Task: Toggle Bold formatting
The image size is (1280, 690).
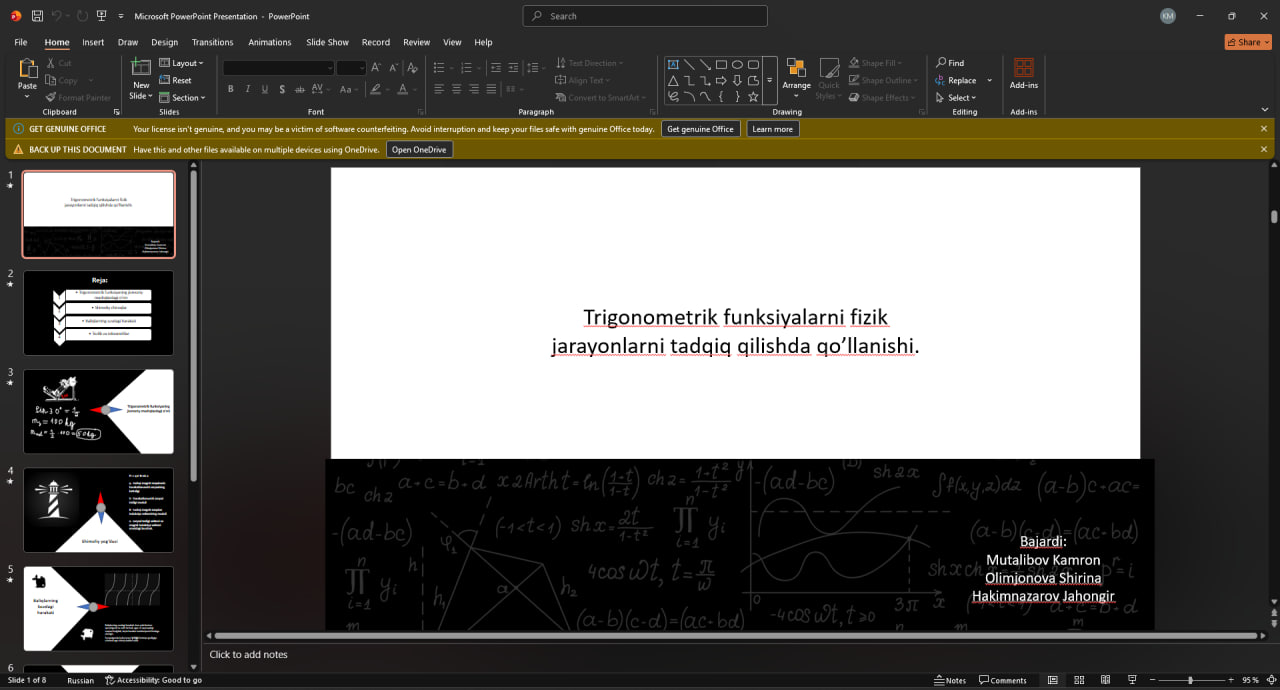Action: coord(231,89)
